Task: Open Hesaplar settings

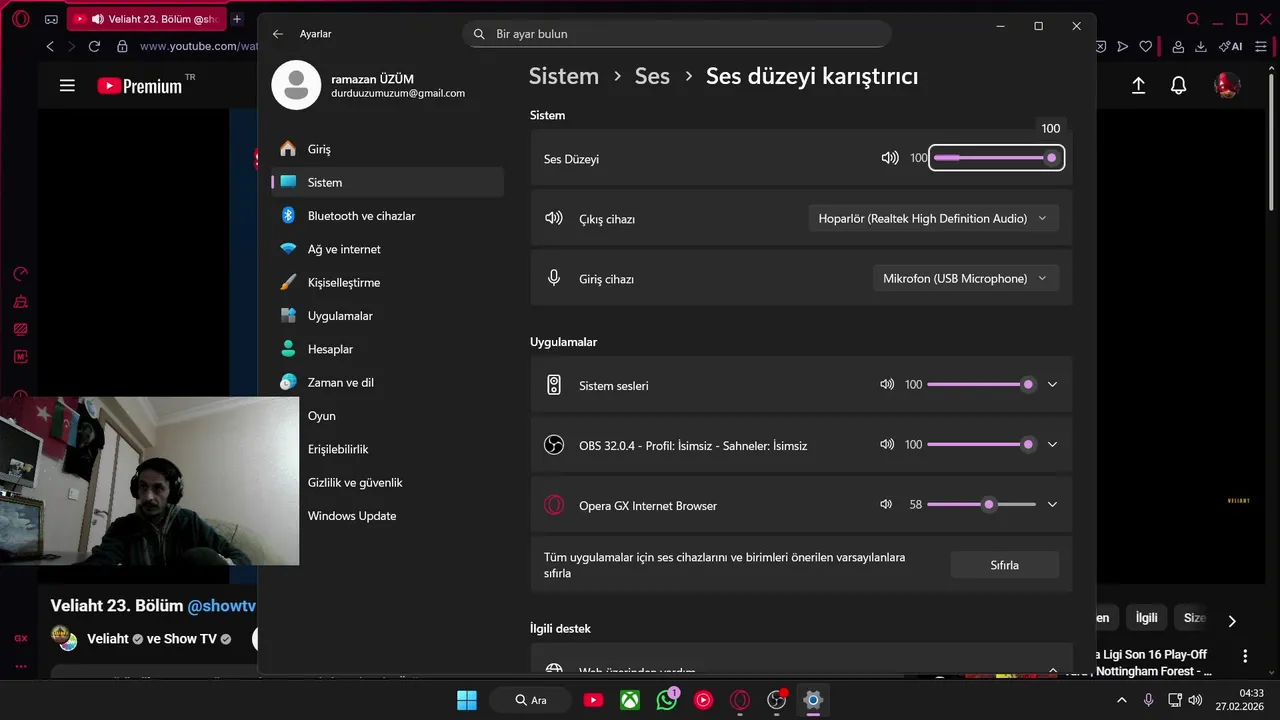Action: coord(387,349)
